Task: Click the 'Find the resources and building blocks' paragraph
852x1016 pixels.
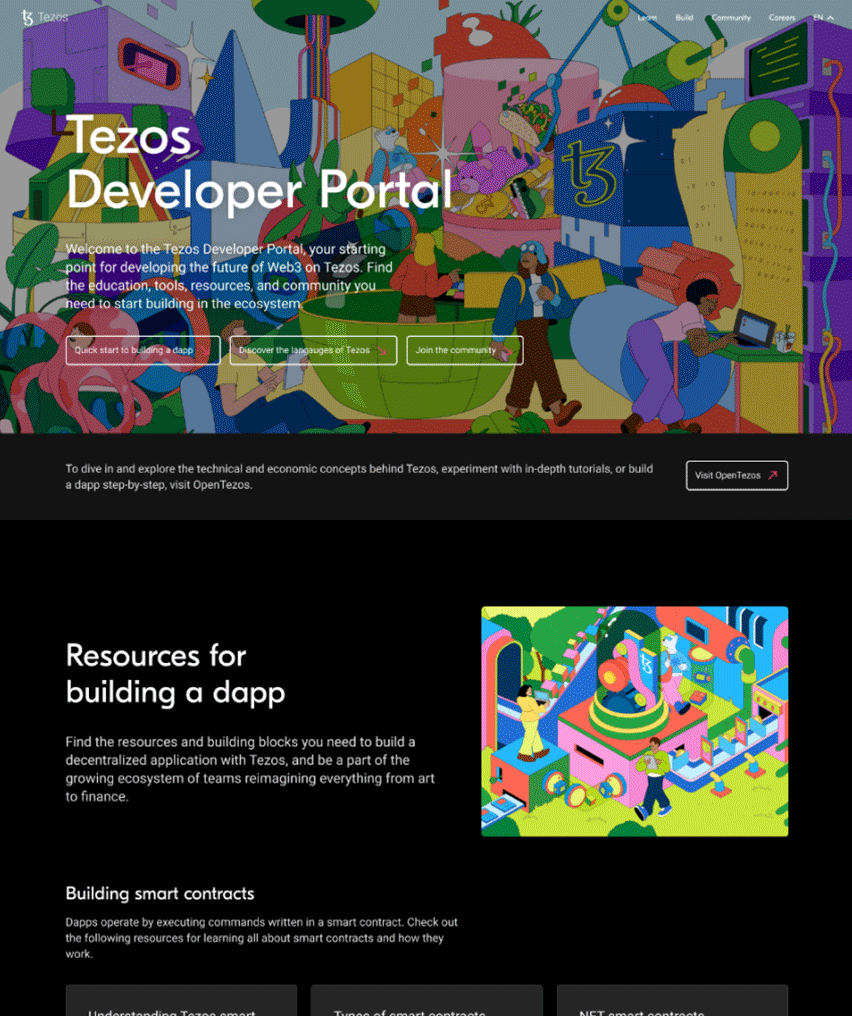Action: click(x=250, y=769)
